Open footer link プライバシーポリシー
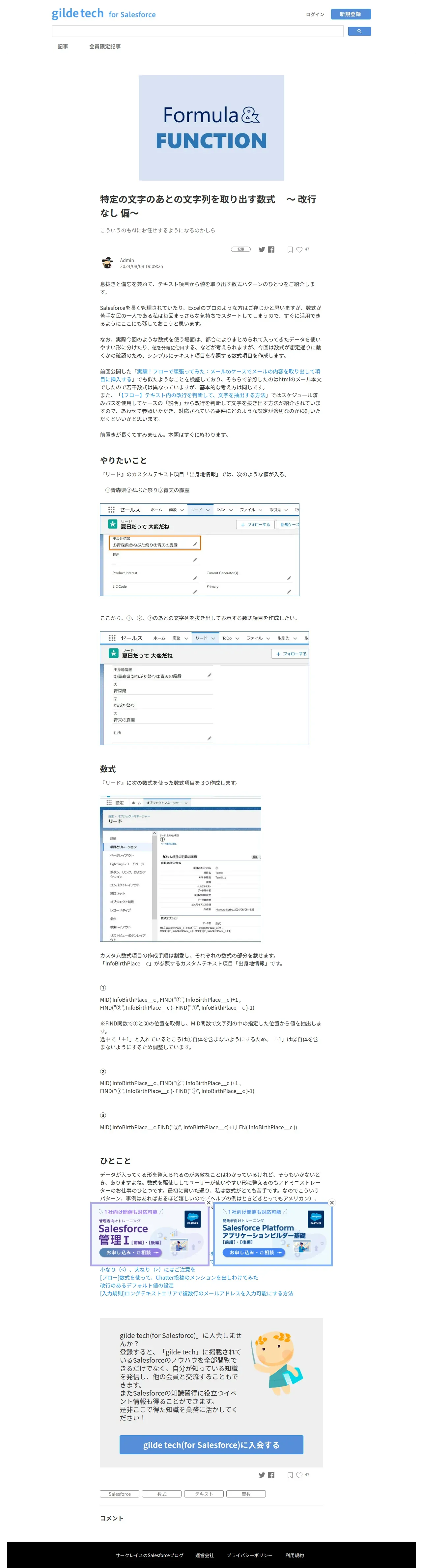Viewport: 423px width, 1568px height. click(x=249, y=1555)
